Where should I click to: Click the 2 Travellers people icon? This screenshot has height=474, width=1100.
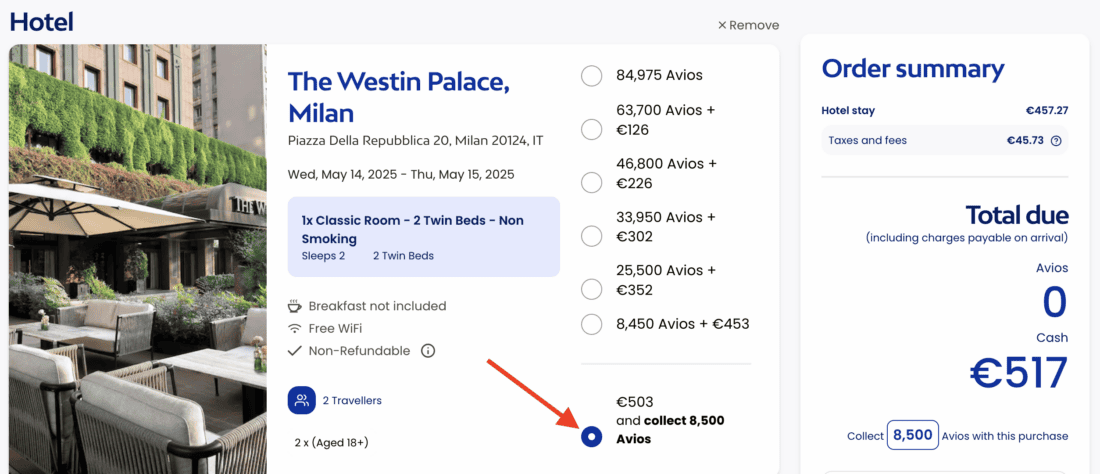302,401
